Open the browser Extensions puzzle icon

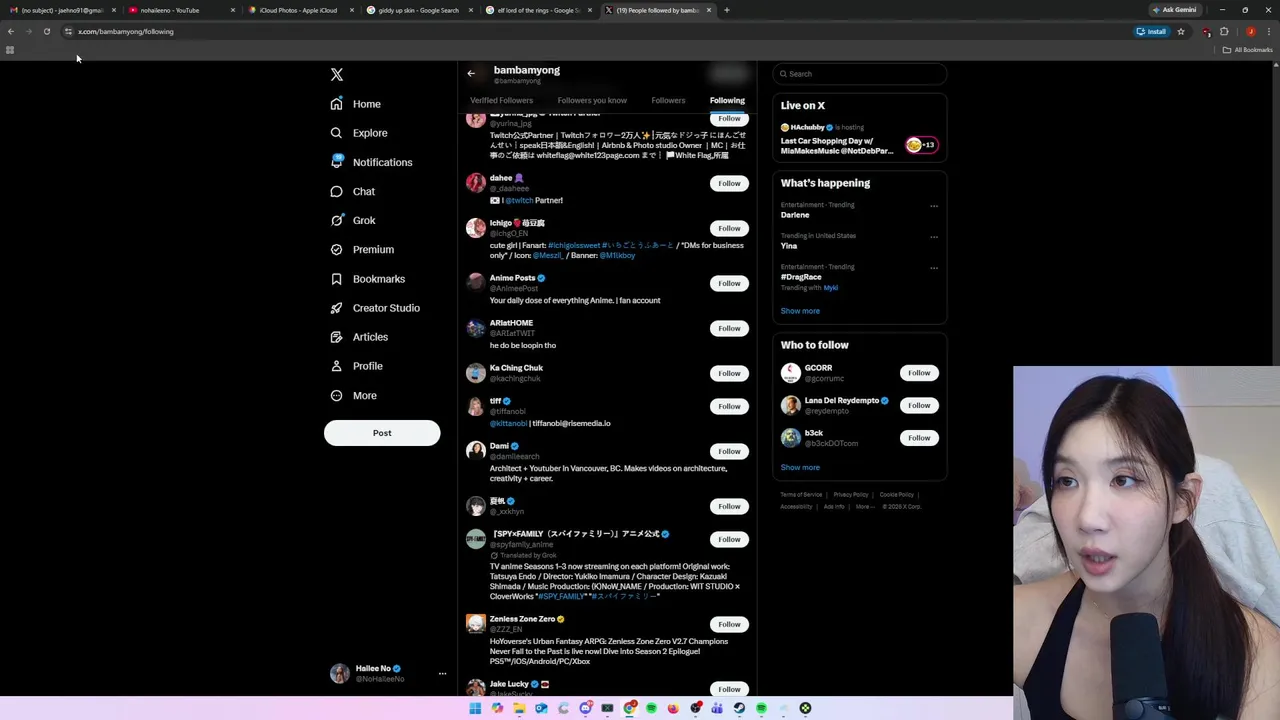[x=1224, y=31]
